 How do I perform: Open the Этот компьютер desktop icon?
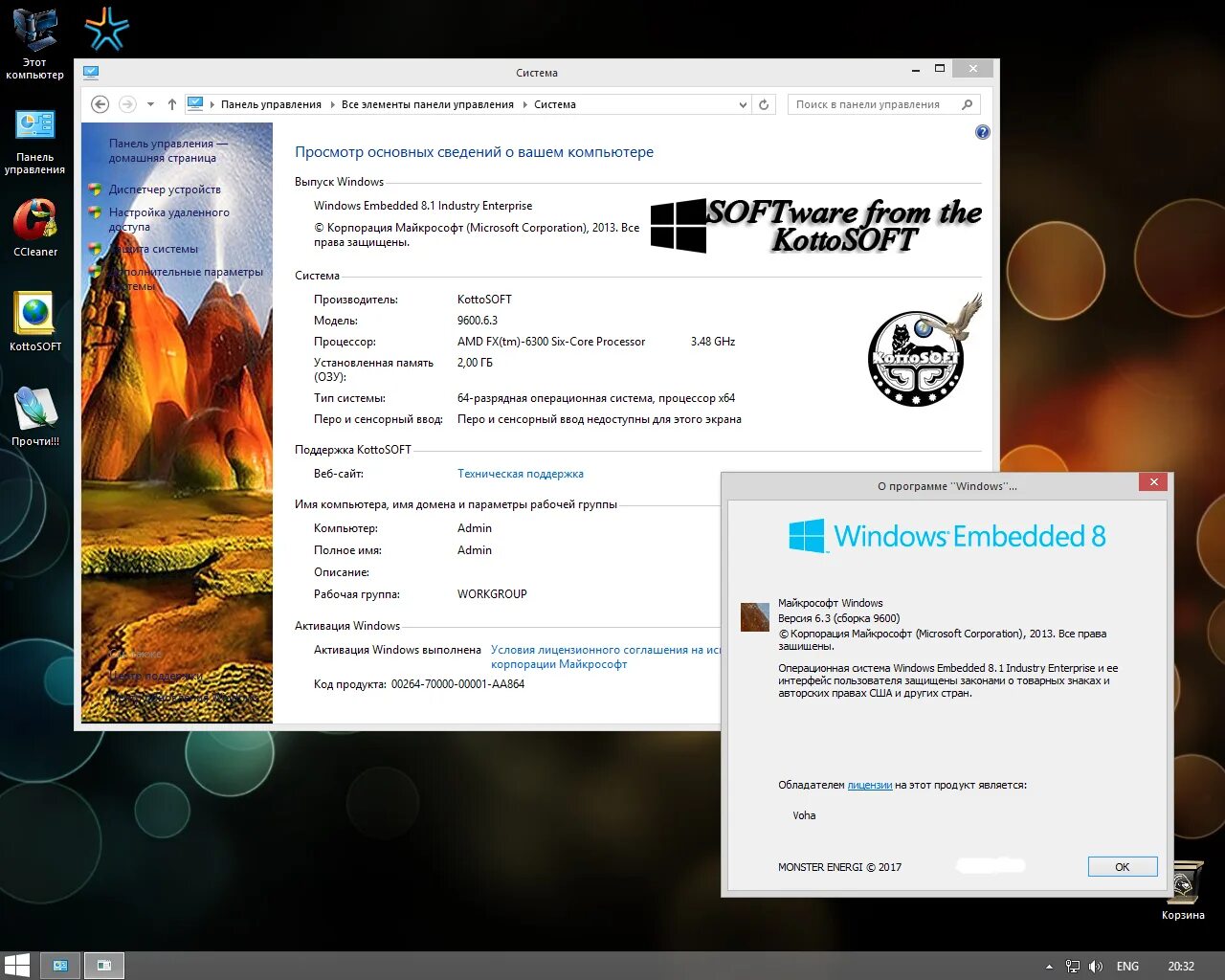[x=34, y=42]
